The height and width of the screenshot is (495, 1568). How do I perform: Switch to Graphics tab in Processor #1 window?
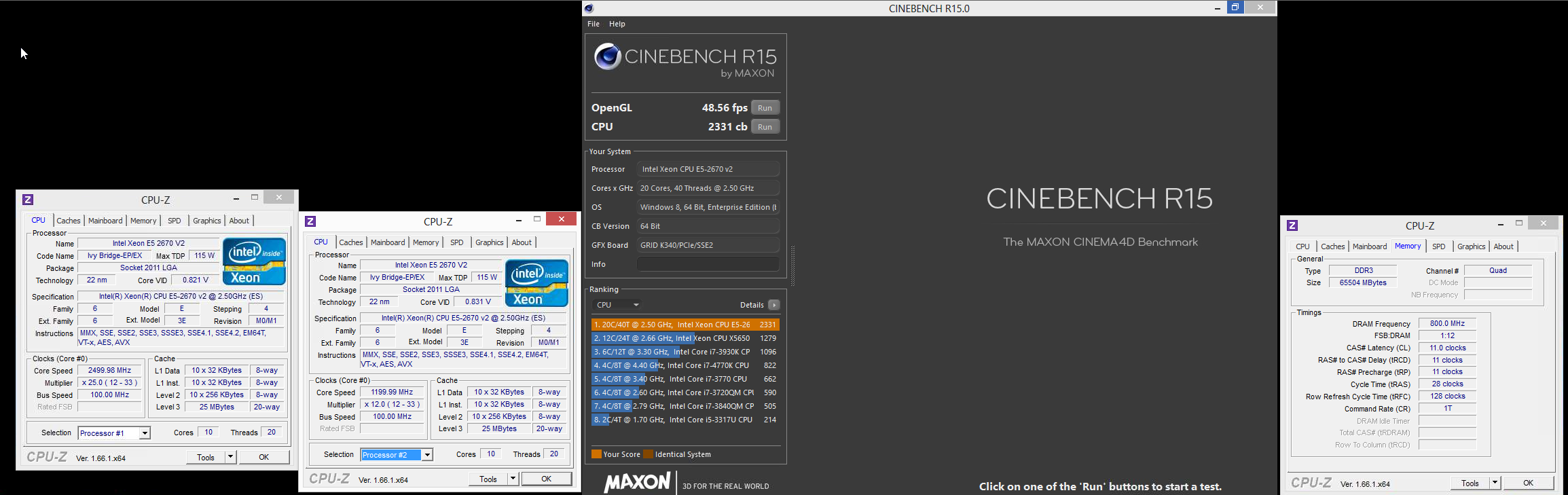pos(207,221)
